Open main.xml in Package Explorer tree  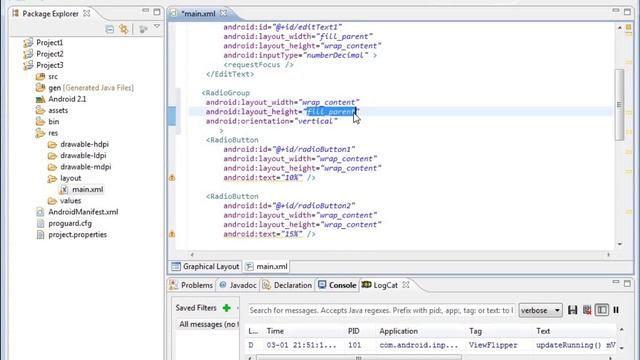tap(87, 189)
